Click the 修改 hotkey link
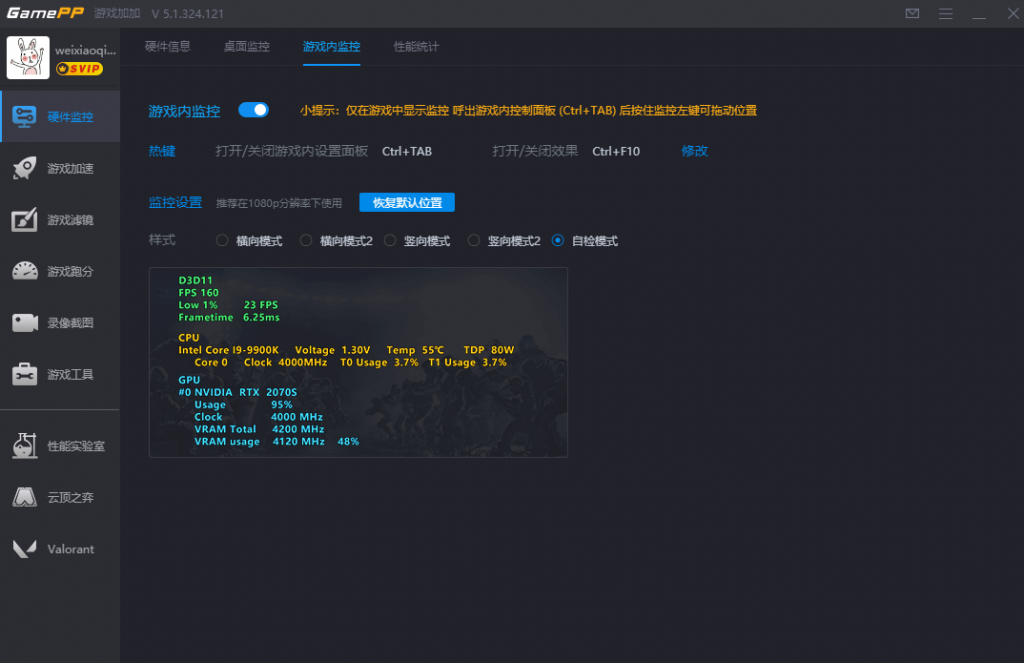 [x=694, y=151]
